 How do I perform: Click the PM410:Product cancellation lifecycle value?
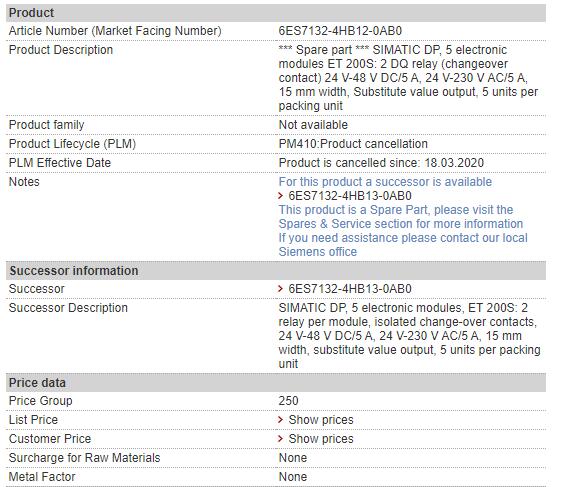(x=353, y=144)
